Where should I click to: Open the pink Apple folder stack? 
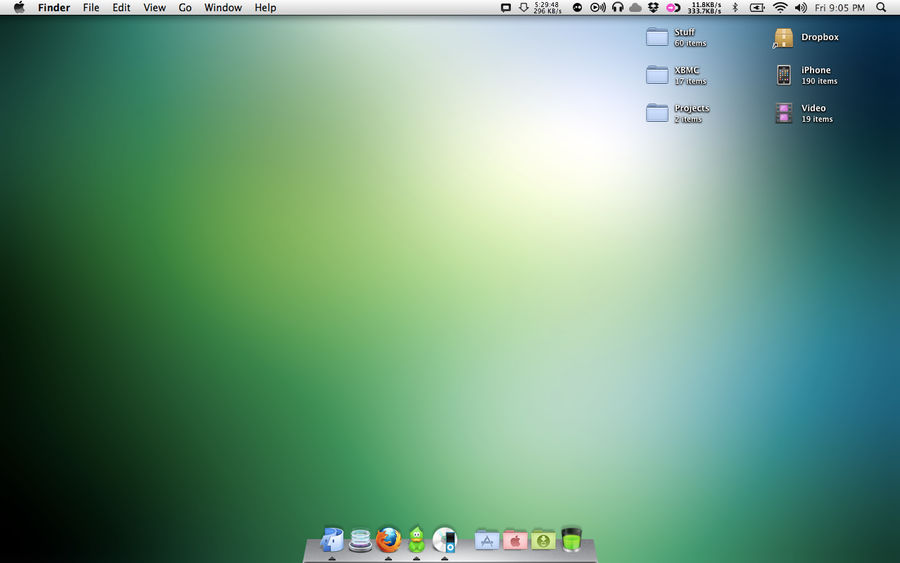(515, 540)
